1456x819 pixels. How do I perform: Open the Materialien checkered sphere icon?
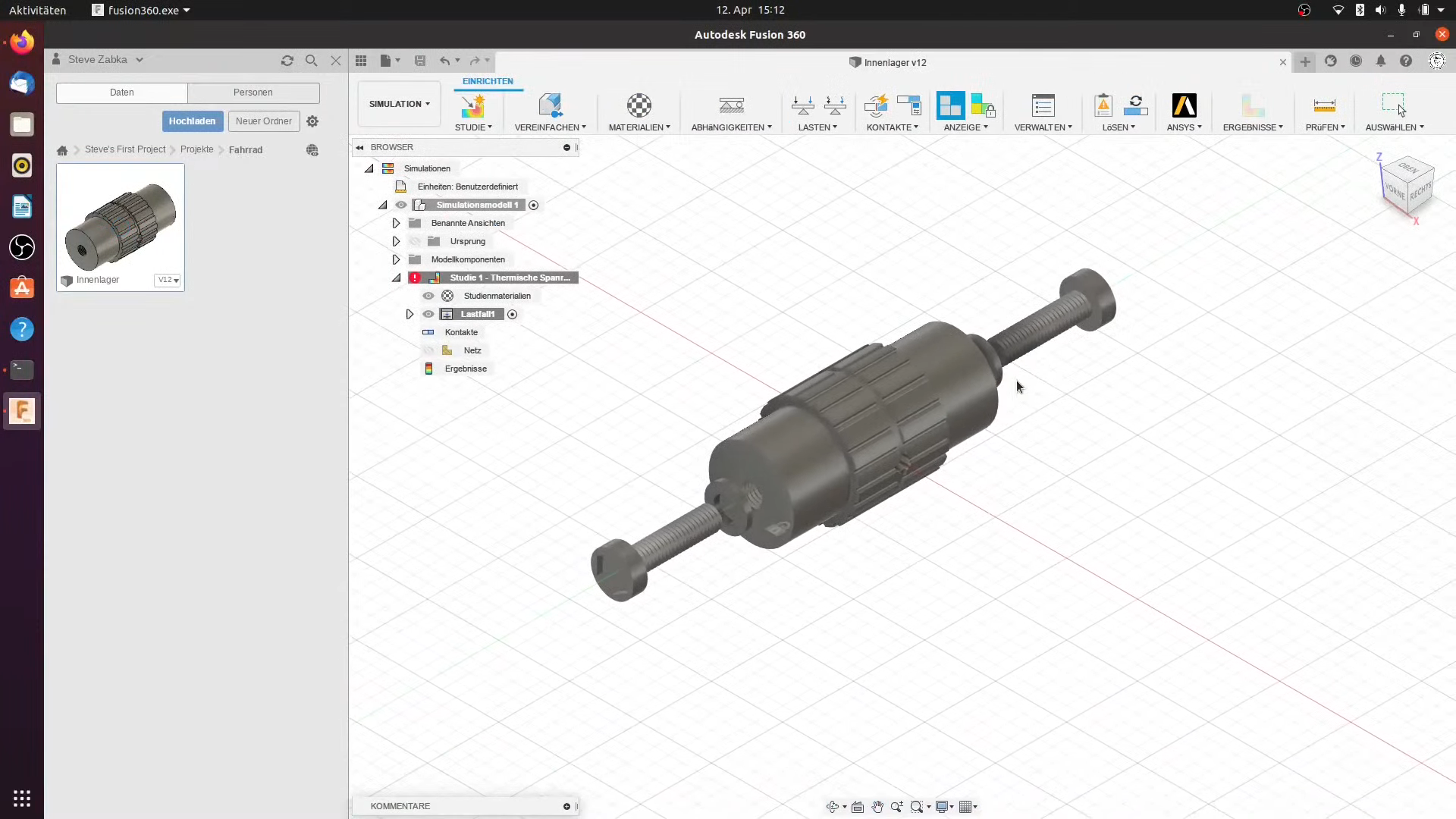coord(639,106)
